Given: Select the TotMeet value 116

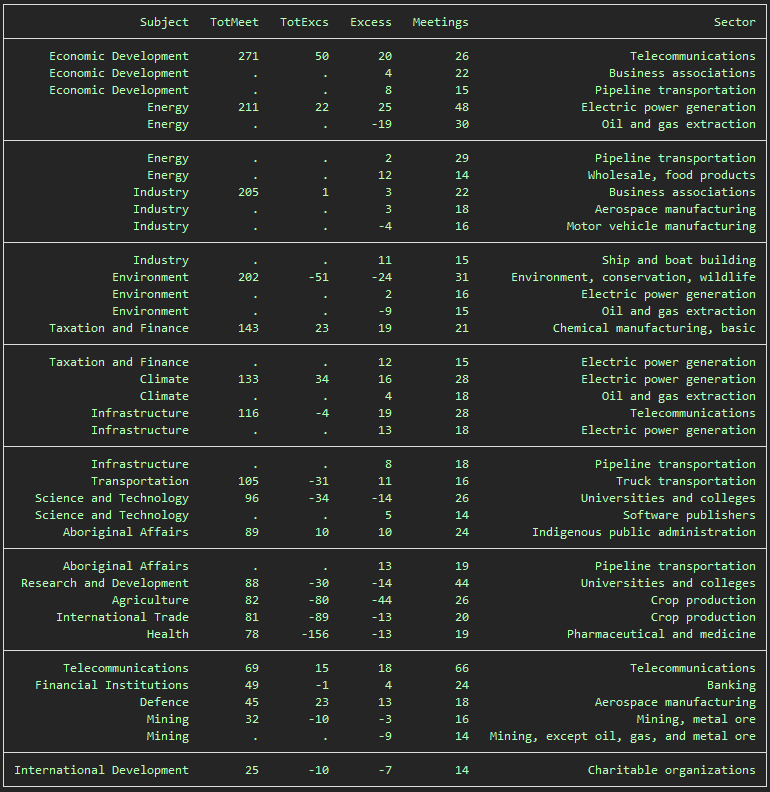Looking at the screenshot, I should 248,413.
